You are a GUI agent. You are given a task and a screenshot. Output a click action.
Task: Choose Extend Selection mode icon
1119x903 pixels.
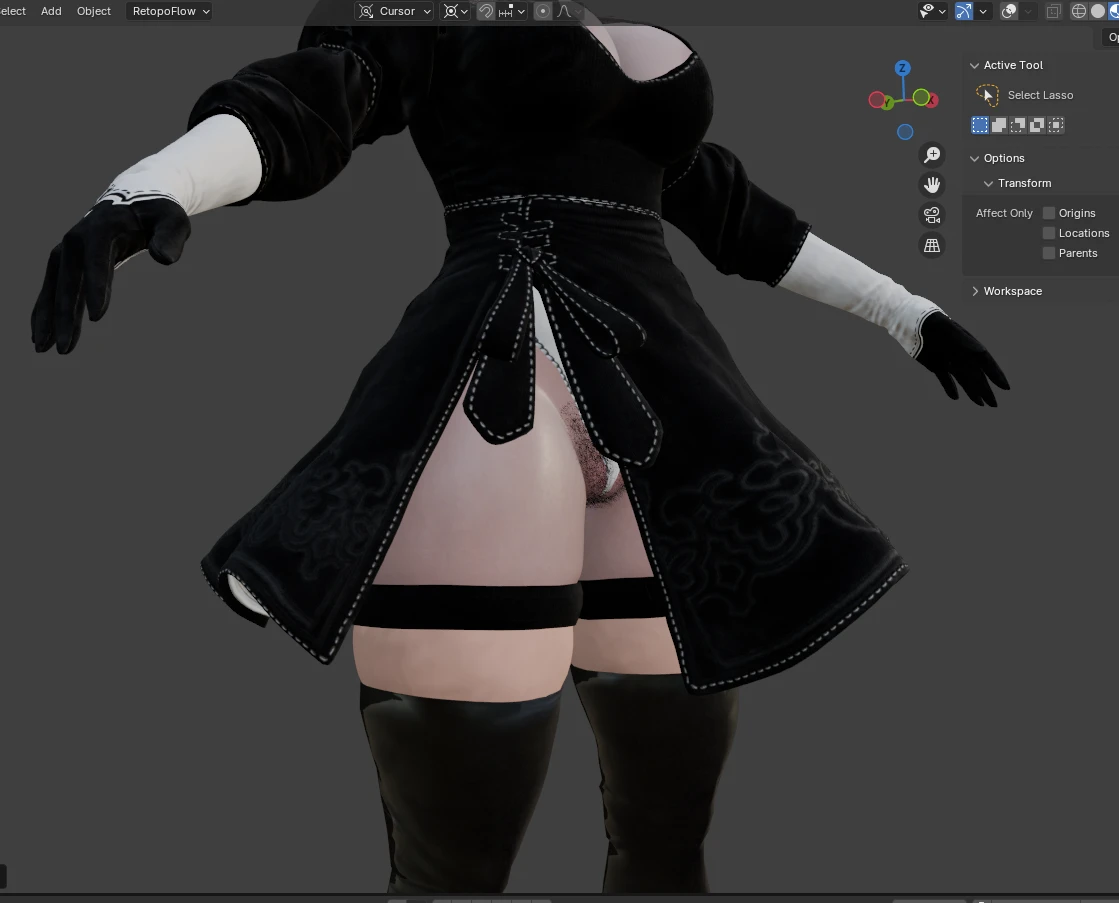999,125
